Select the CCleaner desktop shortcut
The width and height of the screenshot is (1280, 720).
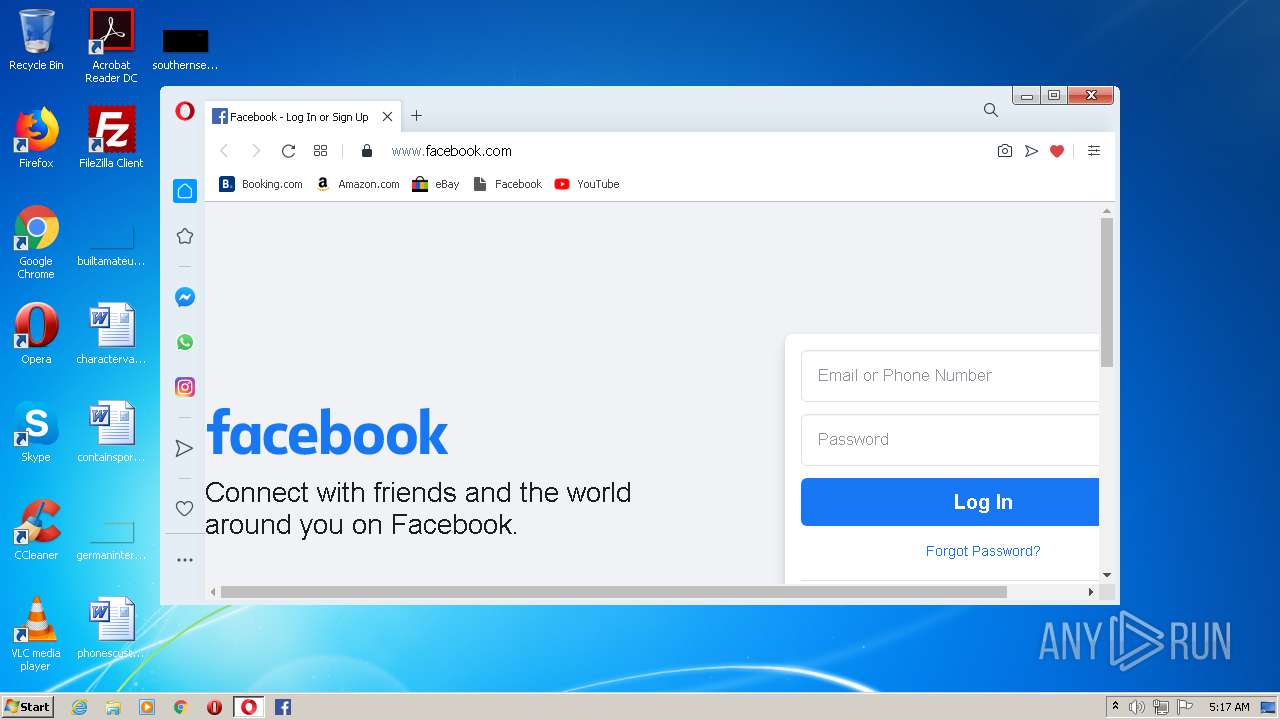click(x=36, y=530)
